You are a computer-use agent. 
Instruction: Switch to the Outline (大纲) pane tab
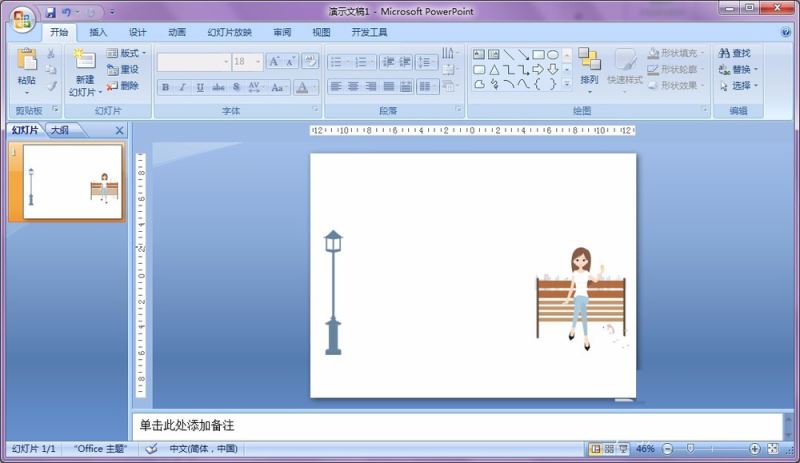(61, 130)
